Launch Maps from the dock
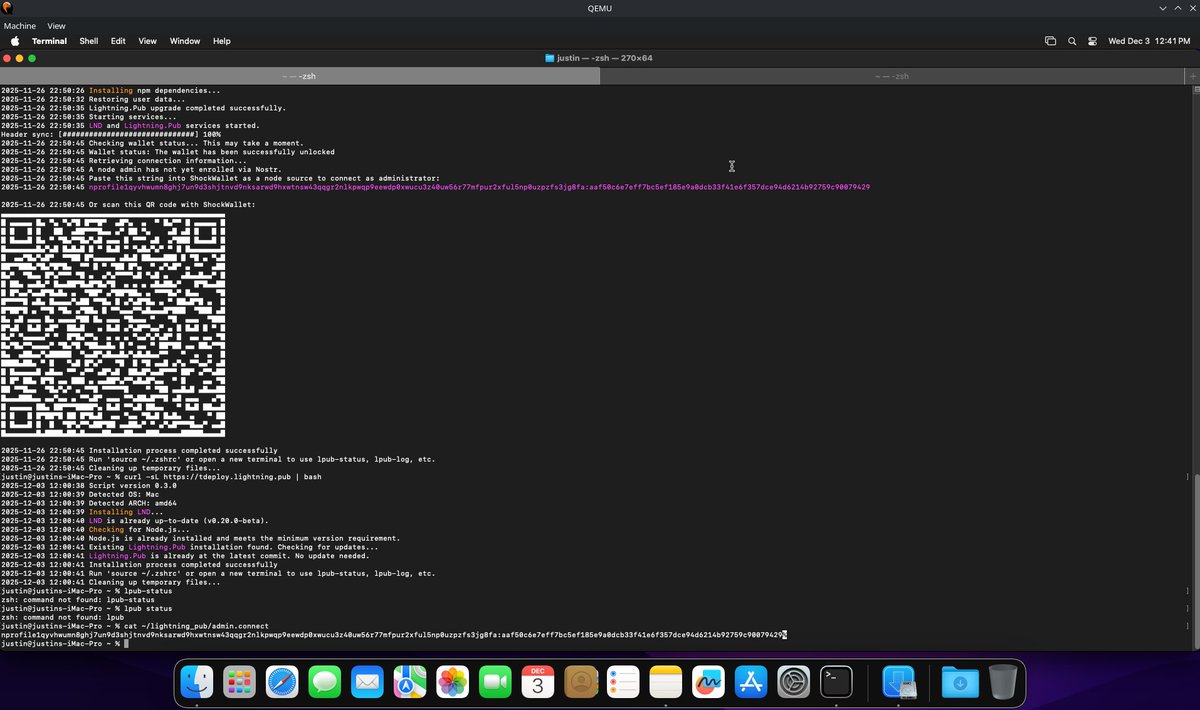The height and width of the screenshot is (710, 1200). click(x=410, y=683)
